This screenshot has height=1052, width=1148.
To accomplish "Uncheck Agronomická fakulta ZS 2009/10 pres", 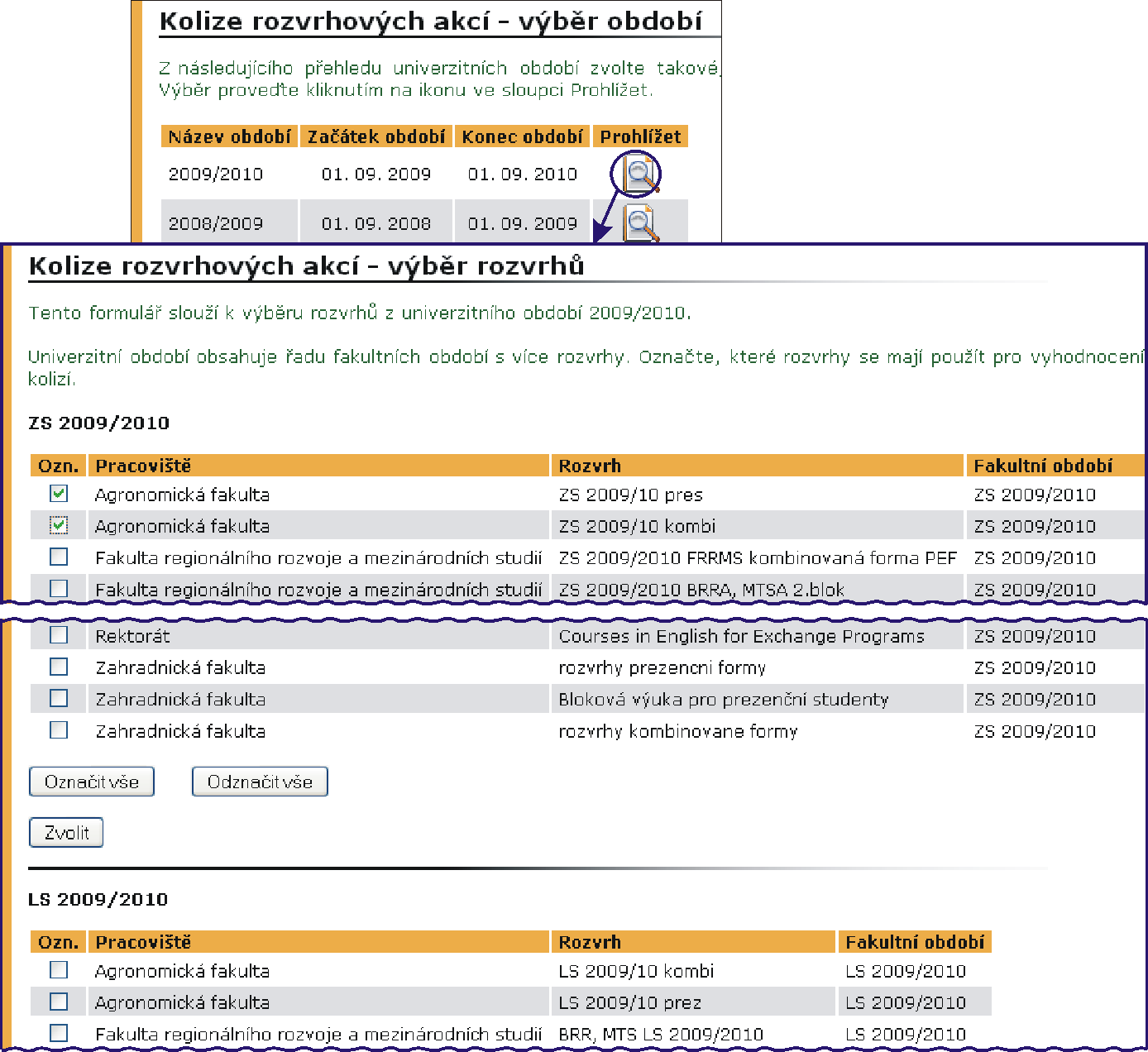I will tap(59, 494).
